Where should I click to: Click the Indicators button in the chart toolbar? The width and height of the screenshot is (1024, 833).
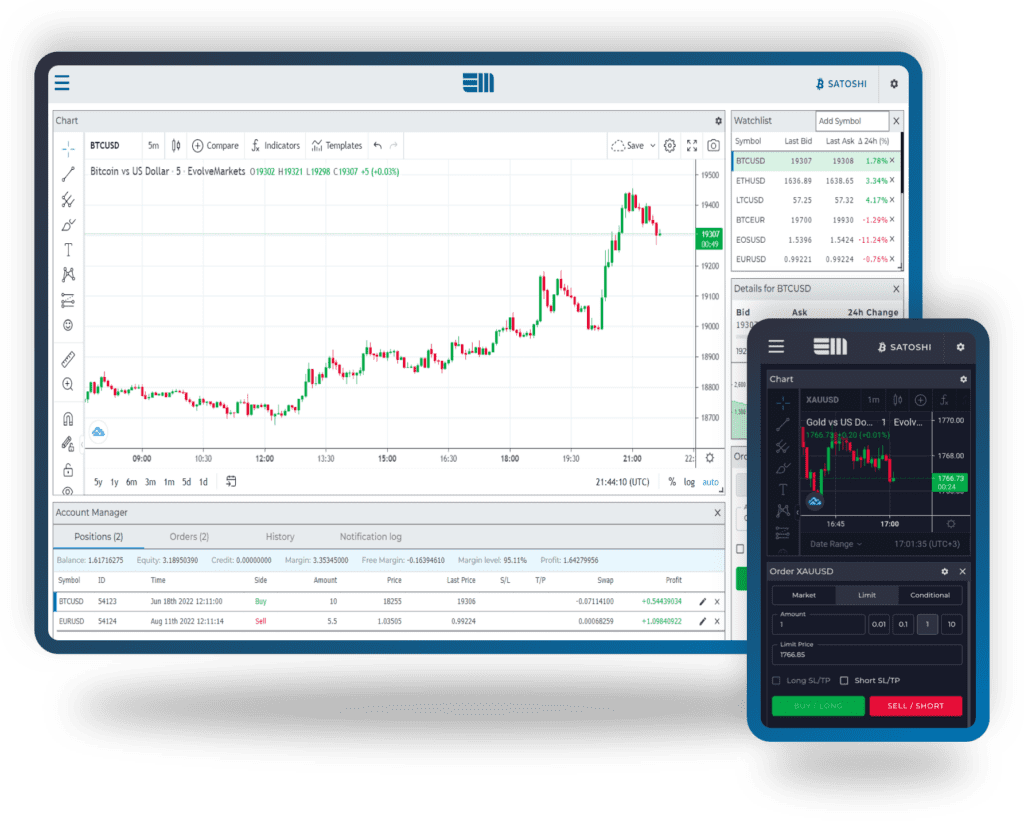point(275,145)
